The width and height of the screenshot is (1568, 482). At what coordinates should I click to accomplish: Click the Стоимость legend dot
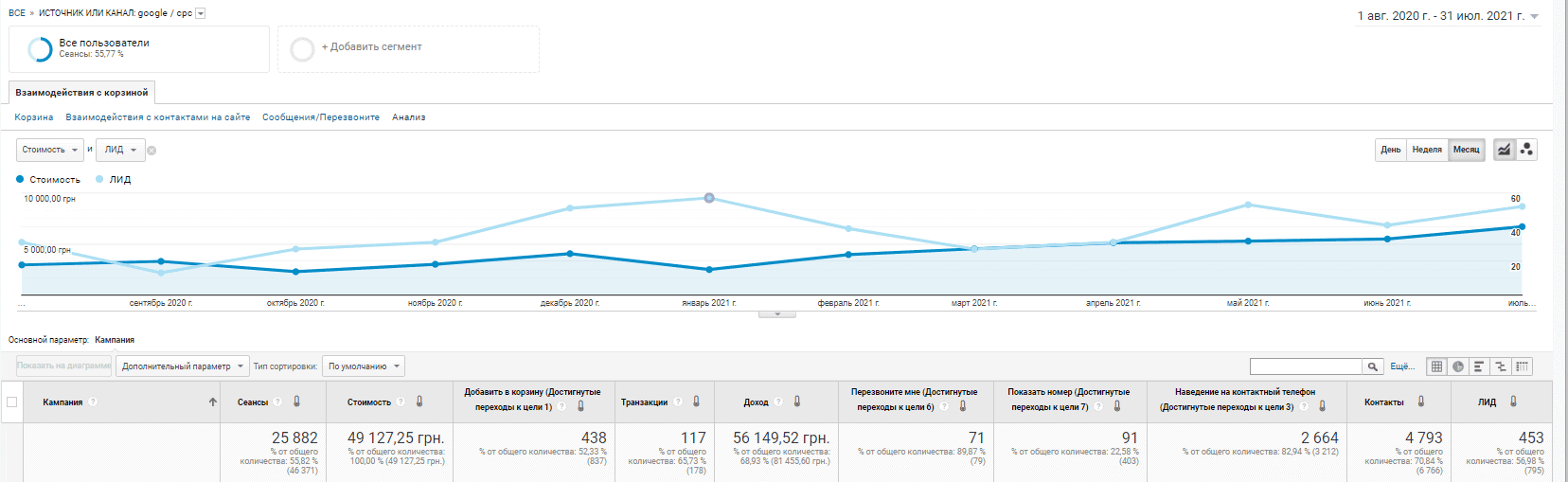point(20,179)
